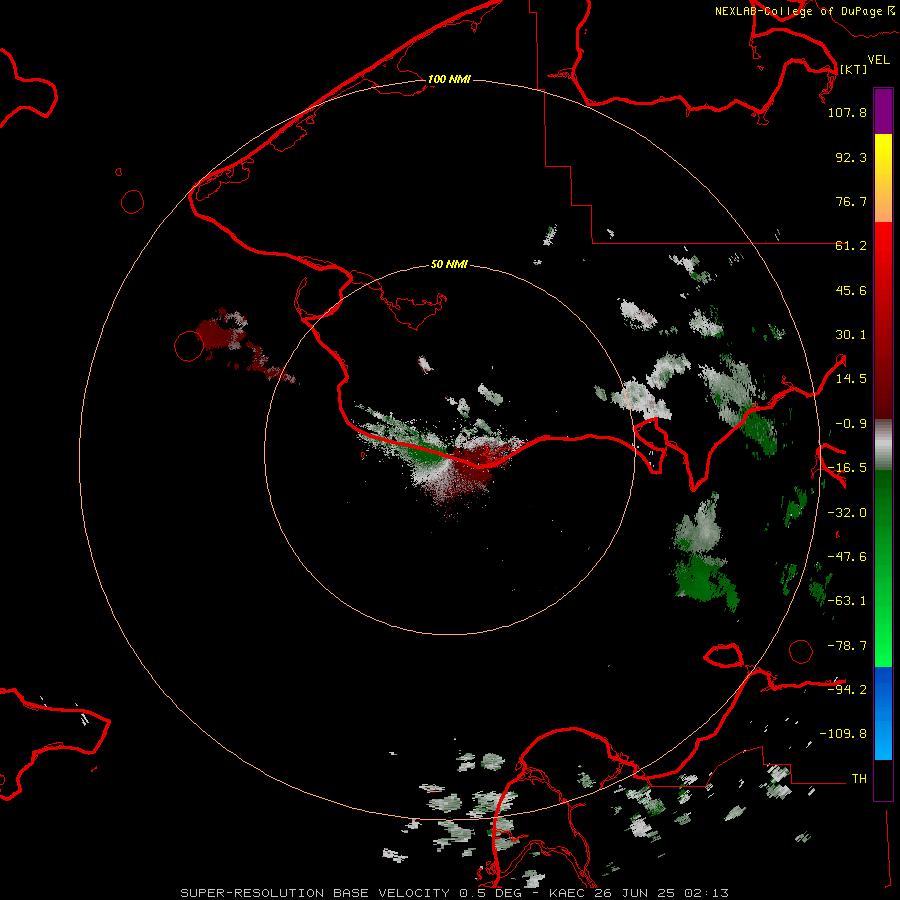Image resolution: width=900 pixels, height=900 pixels.
Task: Click the -78.7 velocity scale value
Action: [847, 646]
